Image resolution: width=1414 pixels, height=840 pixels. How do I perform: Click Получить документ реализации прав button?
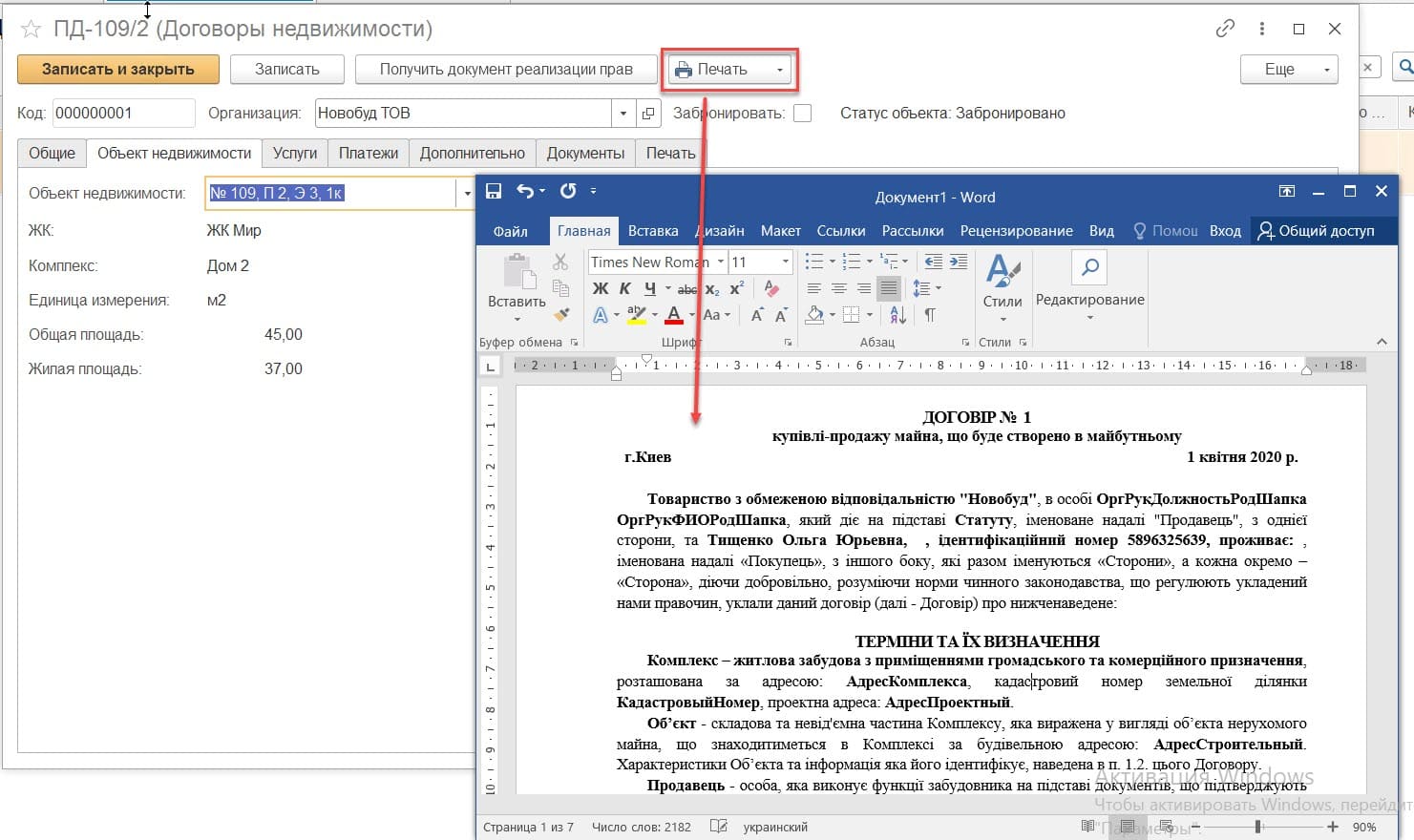[x=506, y=70]
